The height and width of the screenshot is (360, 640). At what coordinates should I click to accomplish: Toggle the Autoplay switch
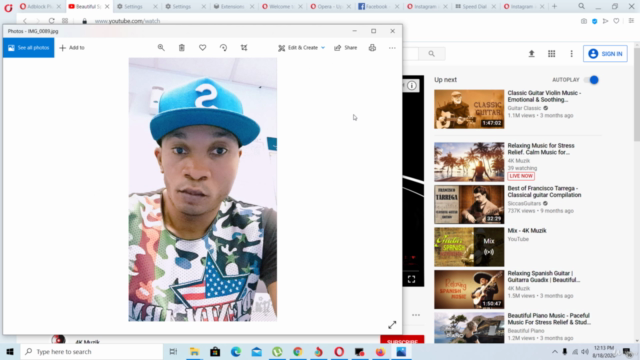592,80
